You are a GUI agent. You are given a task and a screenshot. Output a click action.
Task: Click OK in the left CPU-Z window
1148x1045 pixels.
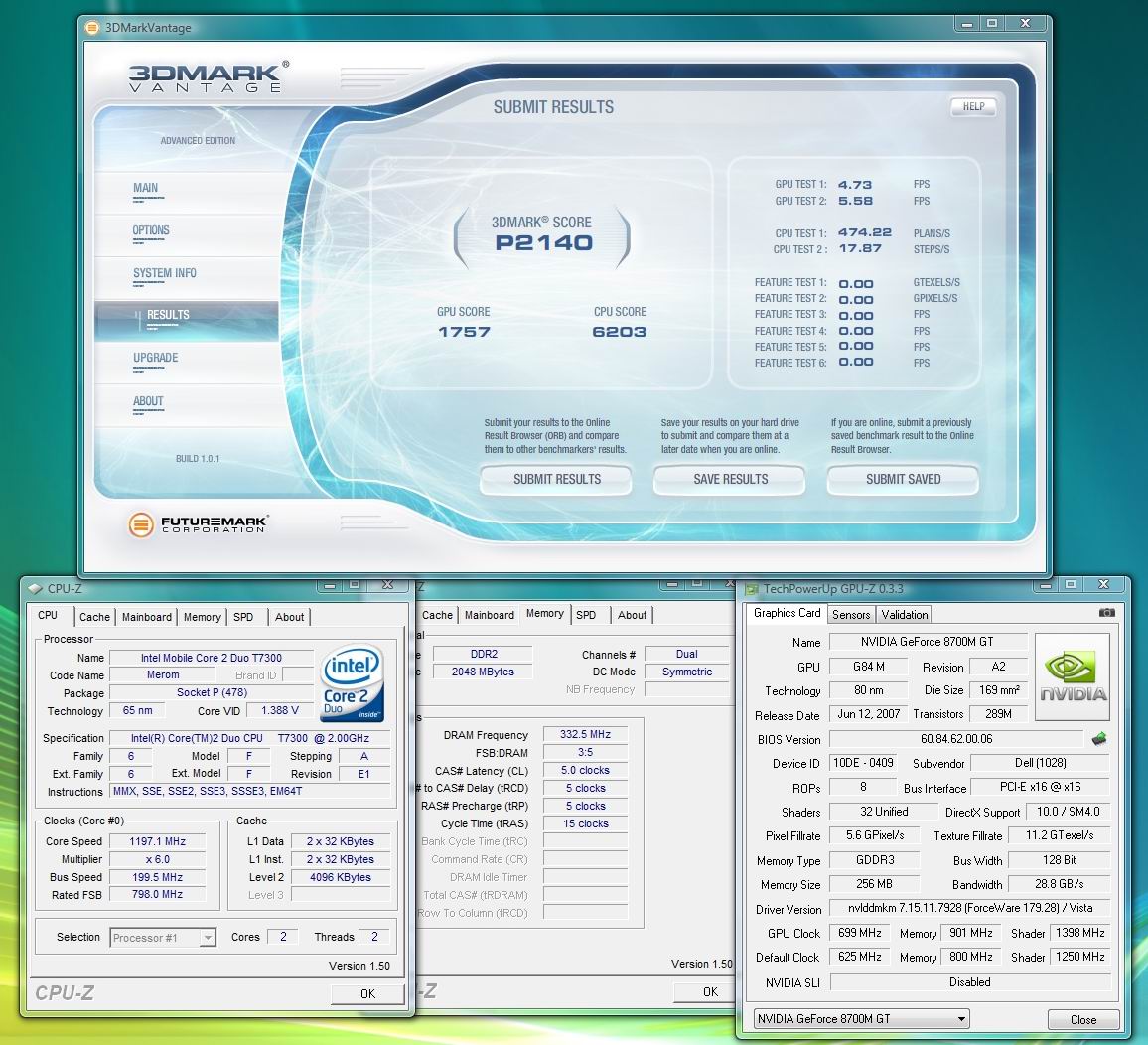coord(367,993)
